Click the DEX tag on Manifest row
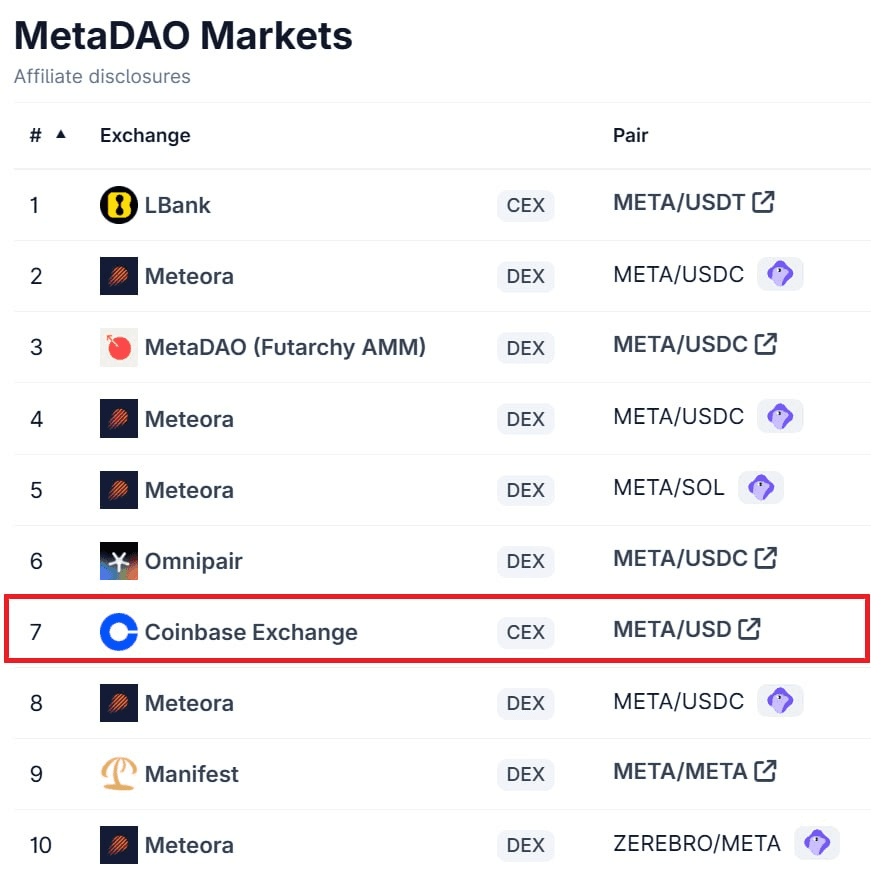This screenshot has width=871, height=876. (x=525, y=774)
